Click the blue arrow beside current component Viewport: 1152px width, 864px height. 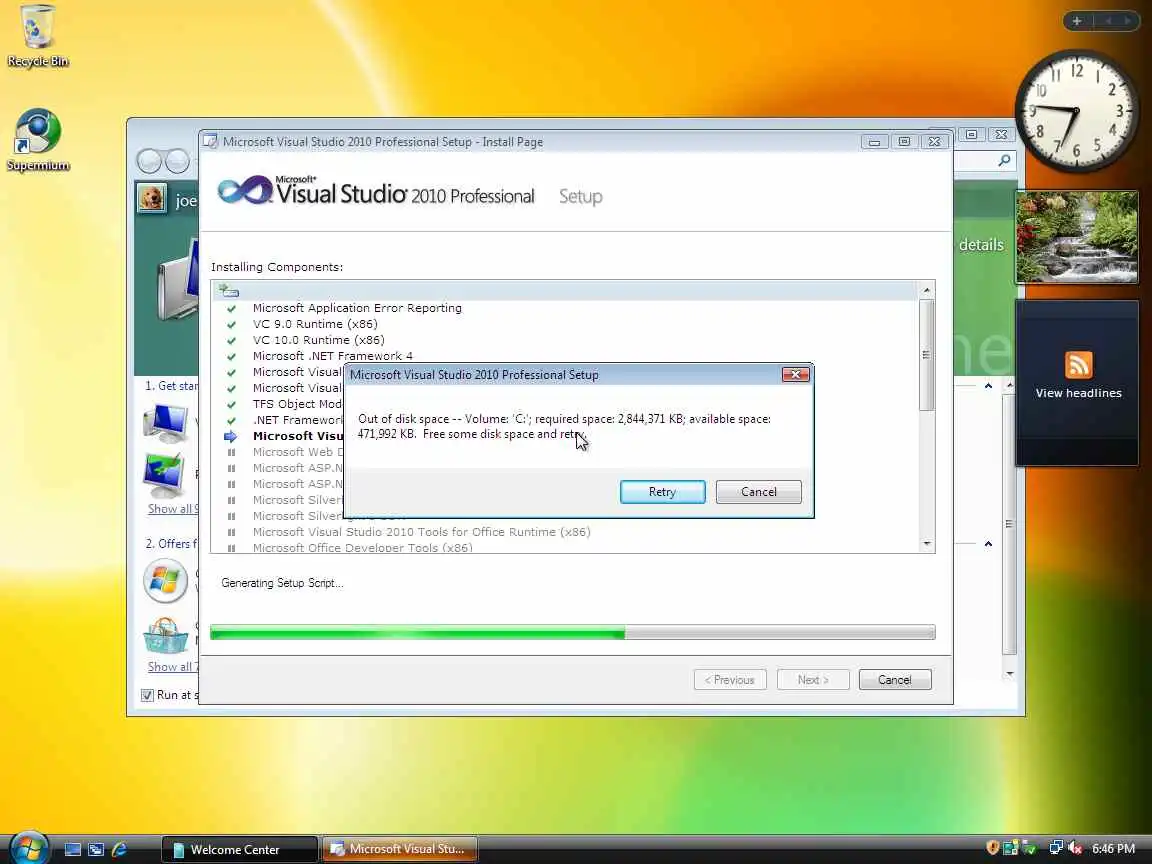231,436
